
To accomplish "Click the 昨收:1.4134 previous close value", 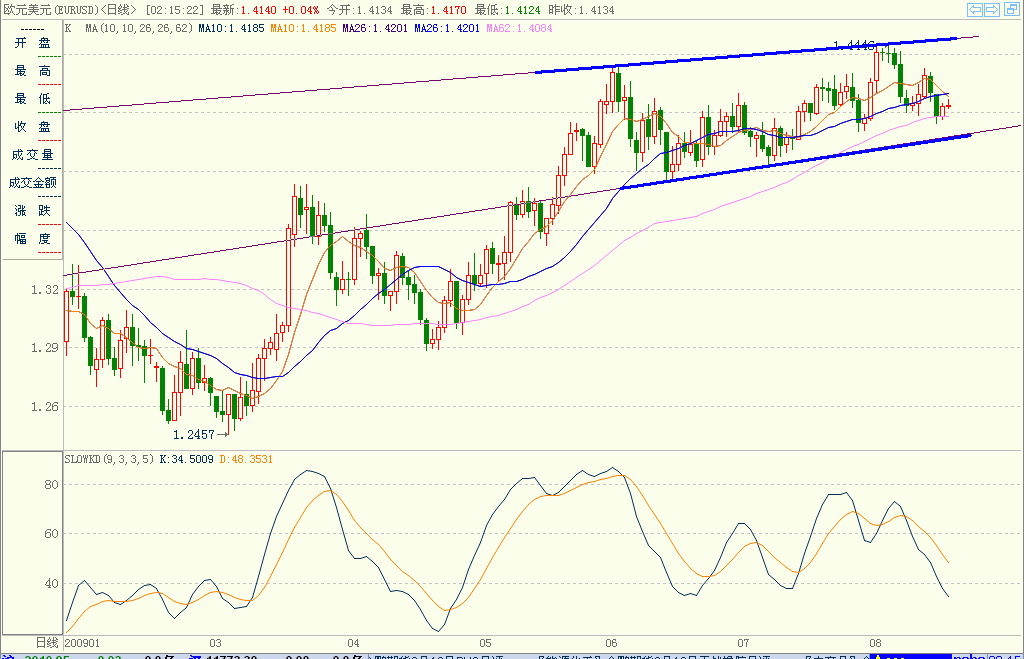I will [x=581, y=10].
